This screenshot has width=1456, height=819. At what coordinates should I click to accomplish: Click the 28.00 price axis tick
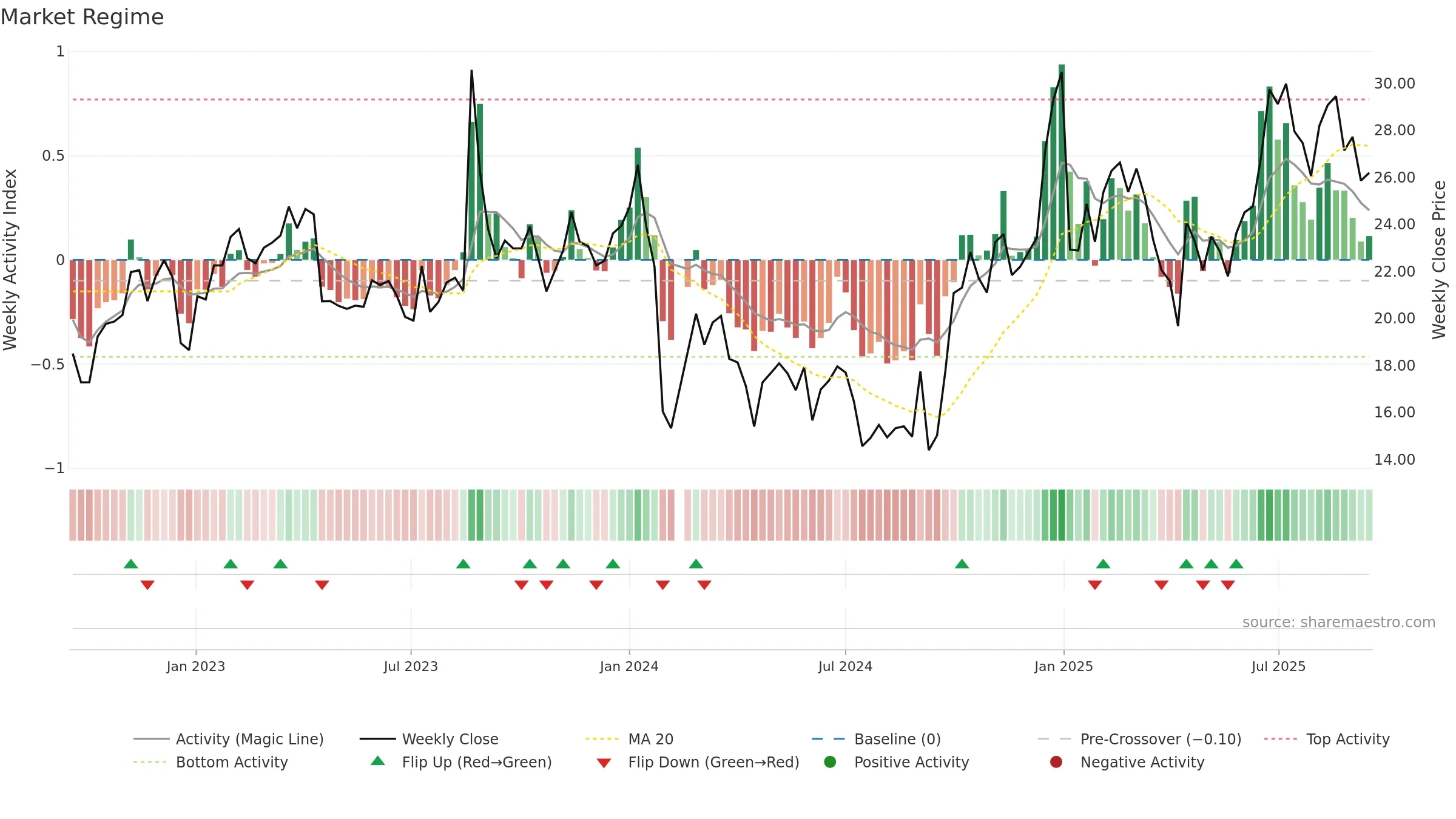1395,130
